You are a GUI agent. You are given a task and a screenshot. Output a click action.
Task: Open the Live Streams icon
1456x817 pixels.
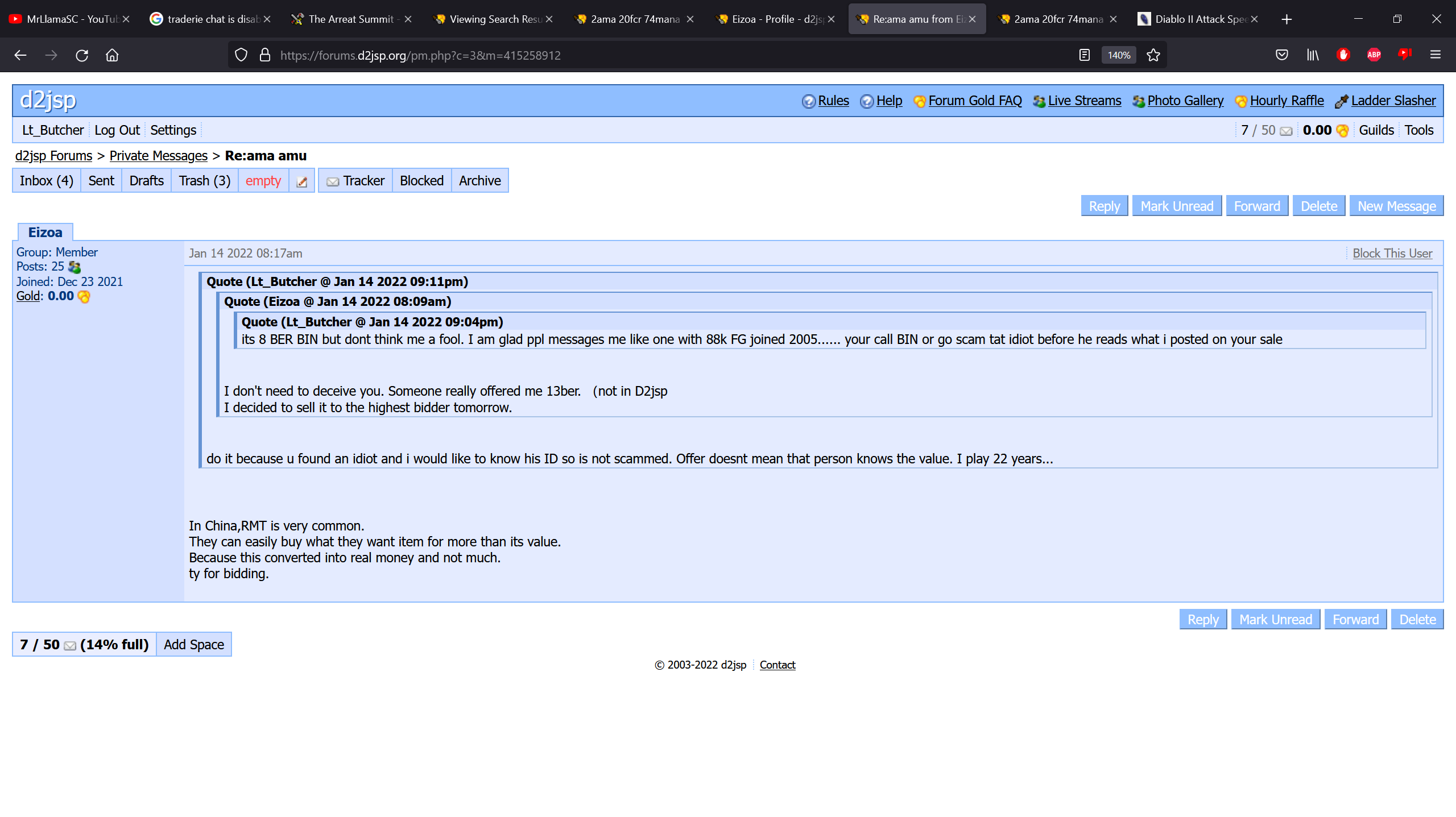(1039, 101)
